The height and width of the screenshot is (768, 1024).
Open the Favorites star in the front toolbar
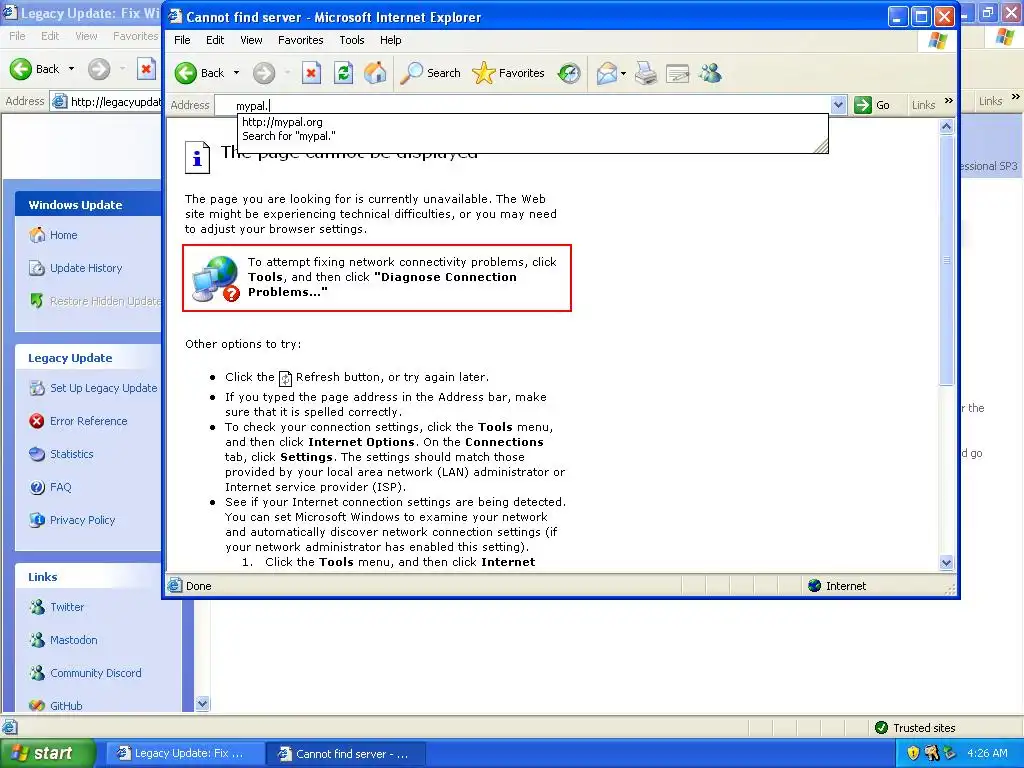(x=508, y=73)
